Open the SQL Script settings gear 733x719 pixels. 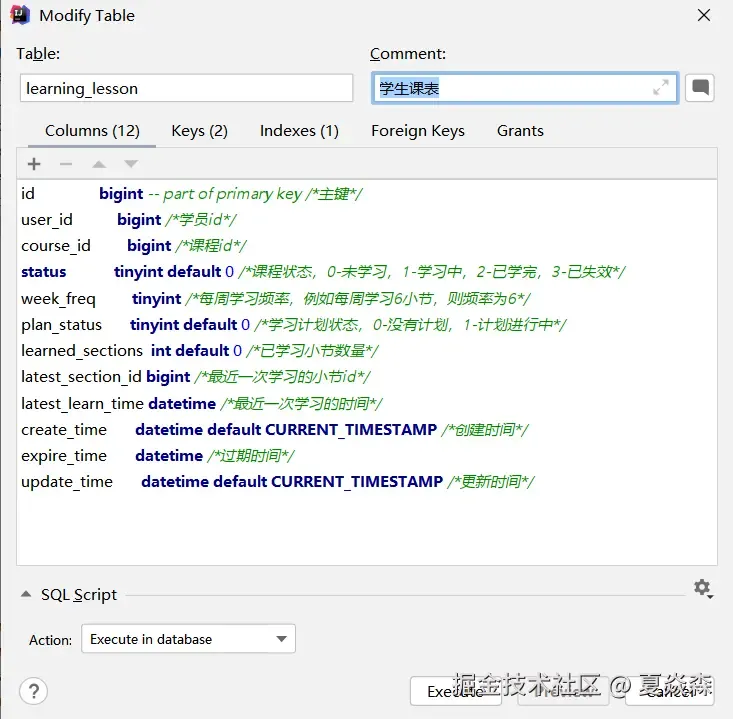pos(703,588)
